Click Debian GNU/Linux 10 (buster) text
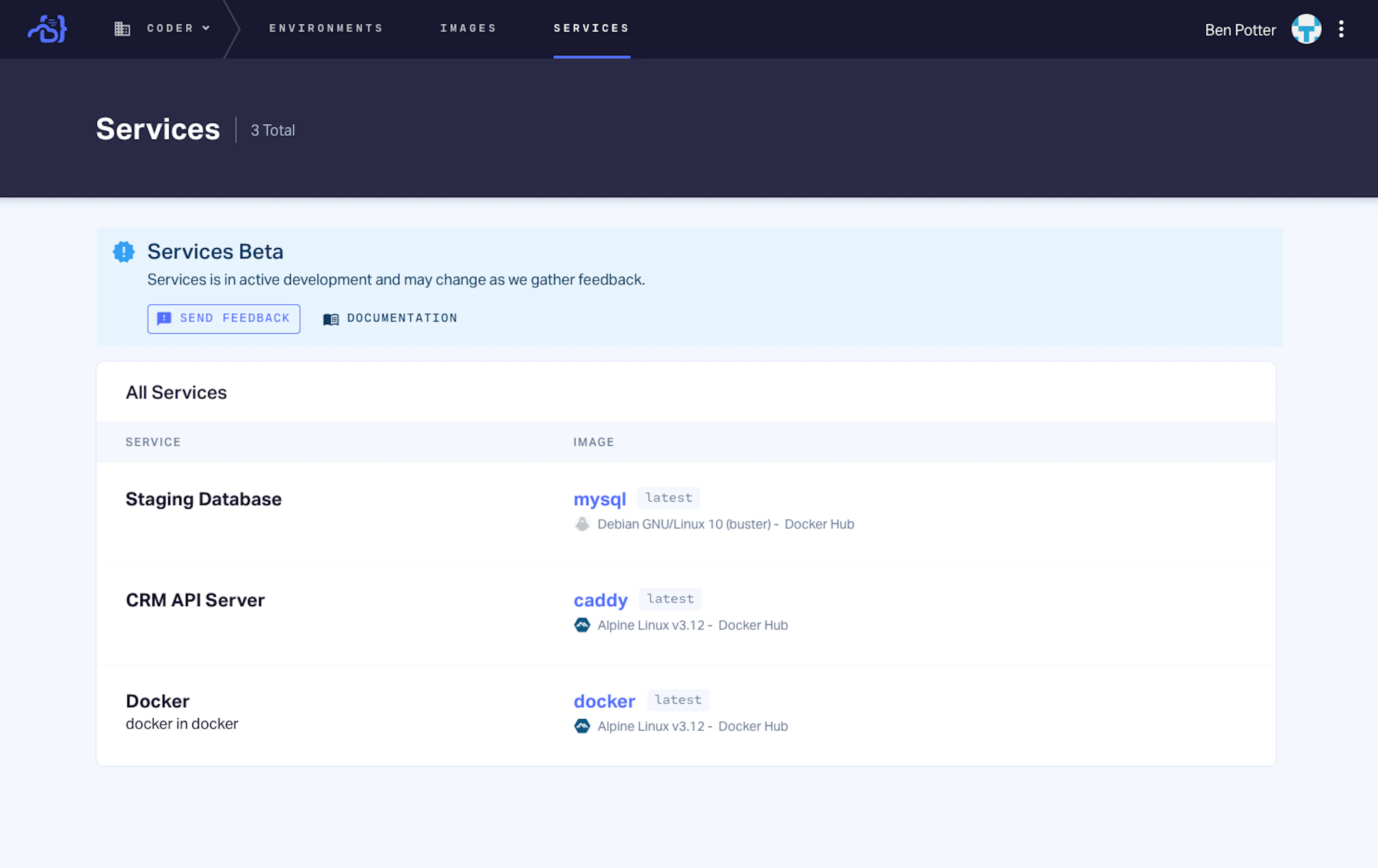The height and width of the screenshot is (868, 1378). click(x=684, y=524)
